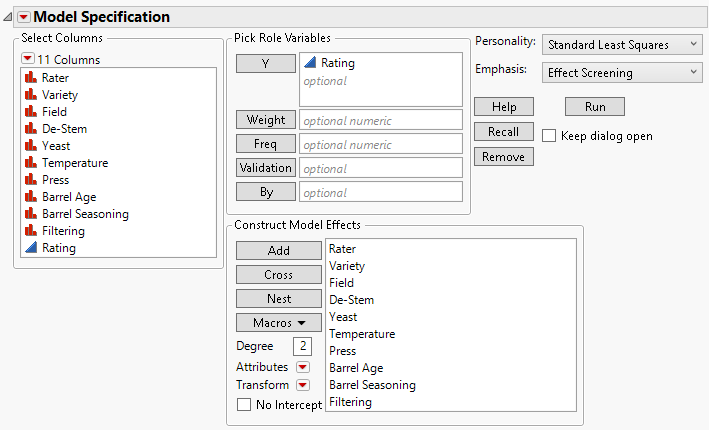This screenshot has width=709, height=430.
Task: Open the Personality dropdown
Action: click(622, 44)
